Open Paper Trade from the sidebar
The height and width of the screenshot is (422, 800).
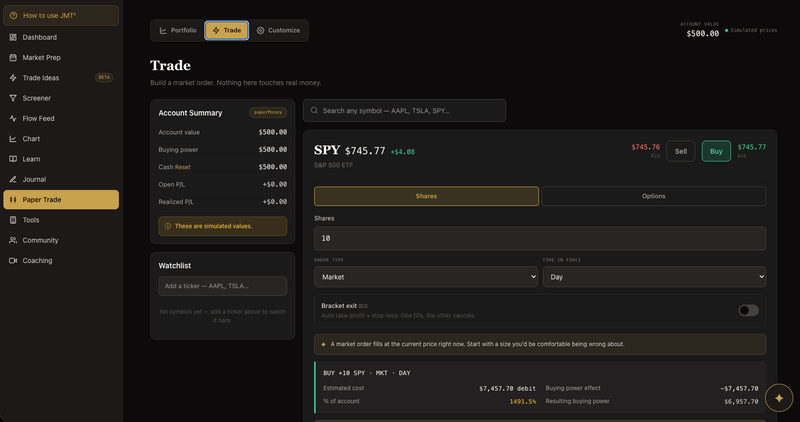61,200
